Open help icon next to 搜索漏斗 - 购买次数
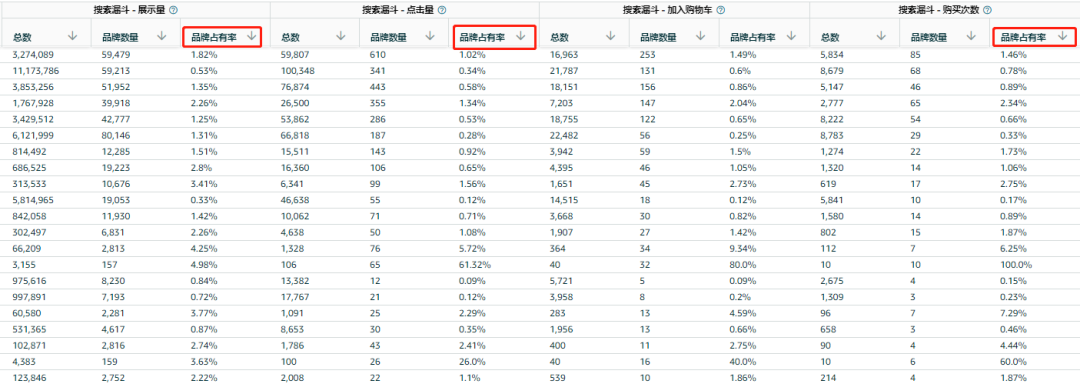1080x384 pixels. click(x=987, y=10)
